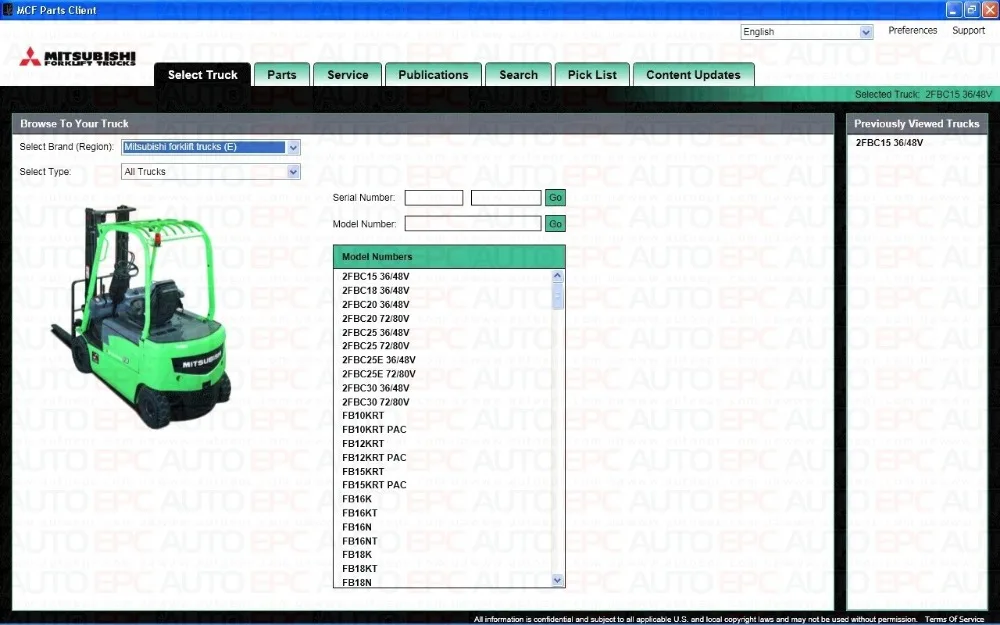The image size is (1000, 625).
Task: Select 2FBC15 36/48V in Previously Viewed Trucks
Action: tap(889, 143)
